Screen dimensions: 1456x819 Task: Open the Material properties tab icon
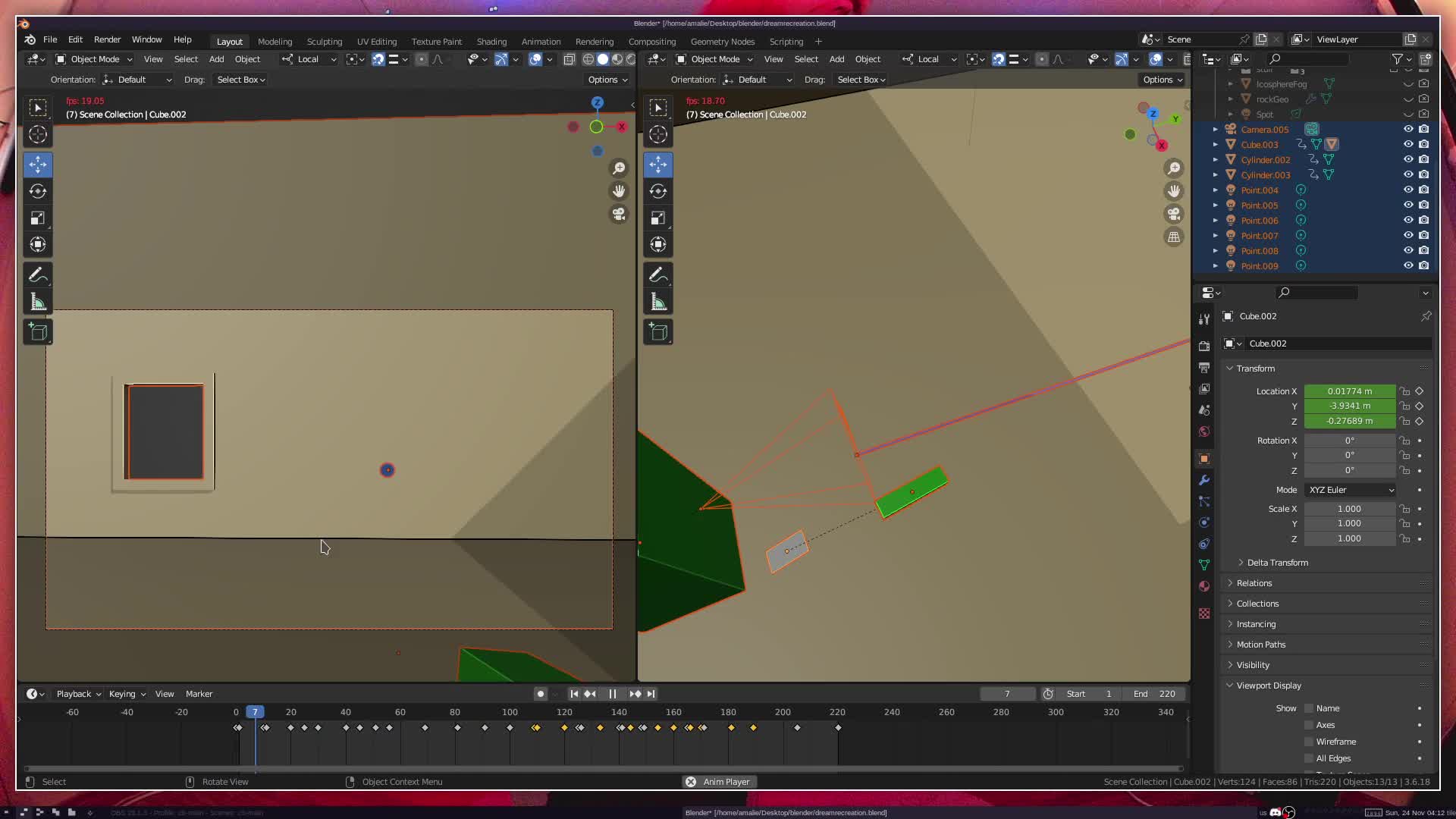pyautogui.click(x=1204, y=586)
